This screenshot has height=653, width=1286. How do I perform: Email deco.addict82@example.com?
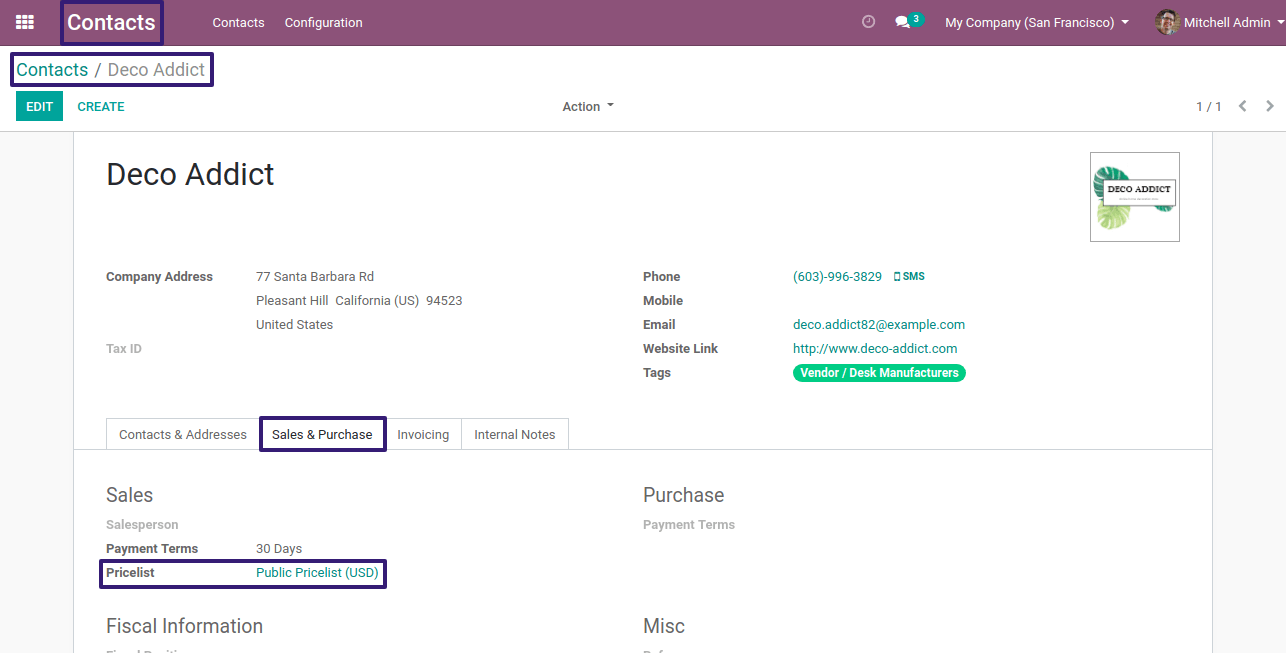(x=879, y=324)
